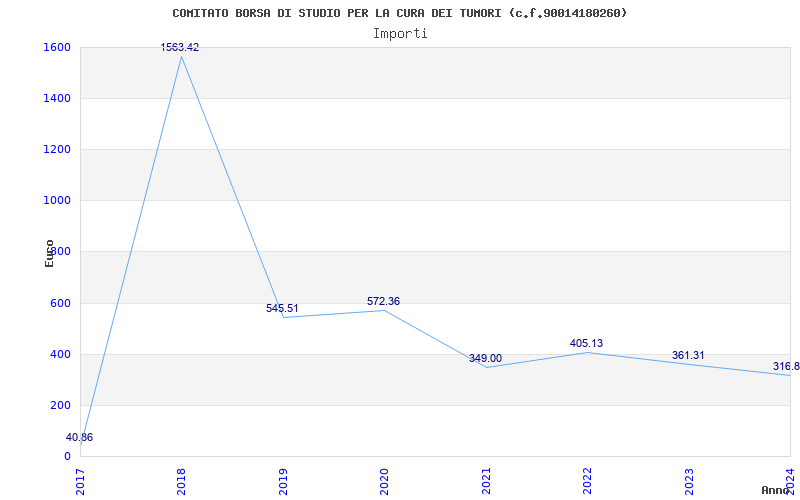Screen dimensions: 800x500
Task: Click the 600 y-axis tick label
Action: point(59,303)
